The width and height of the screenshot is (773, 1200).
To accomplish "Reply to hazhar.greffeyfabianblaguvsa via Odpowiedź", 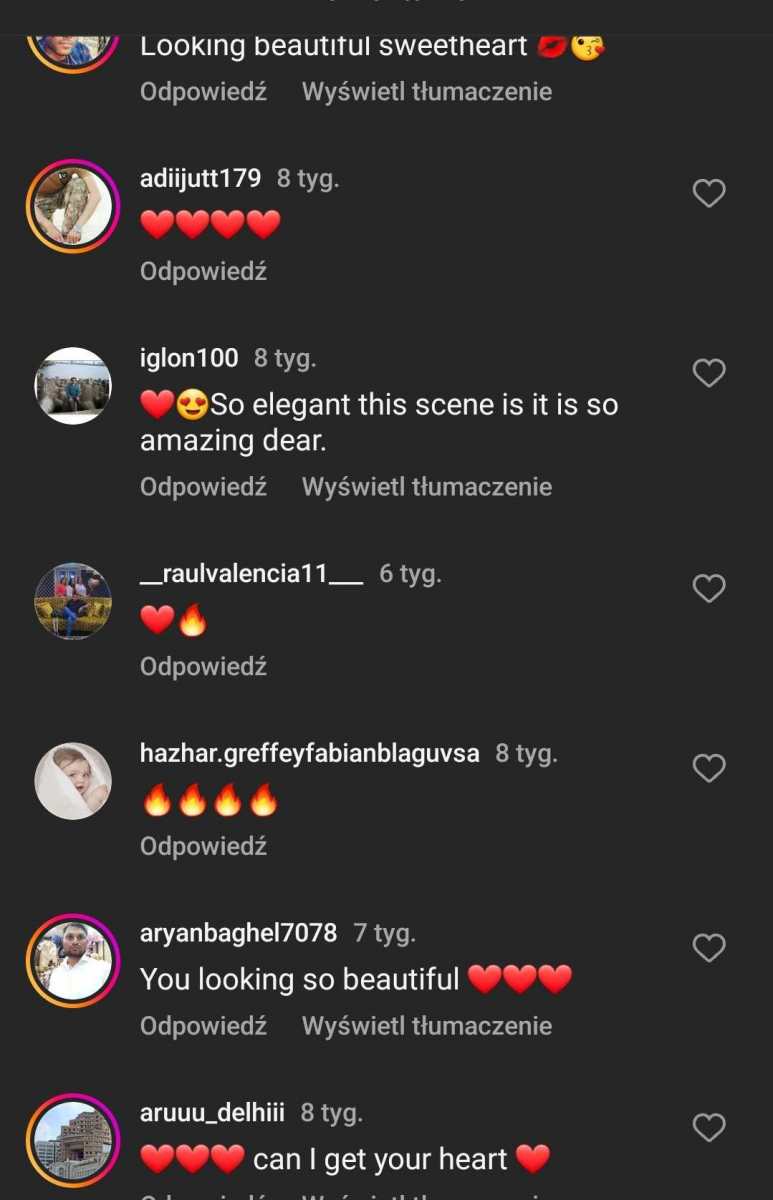I will (203, 846).
